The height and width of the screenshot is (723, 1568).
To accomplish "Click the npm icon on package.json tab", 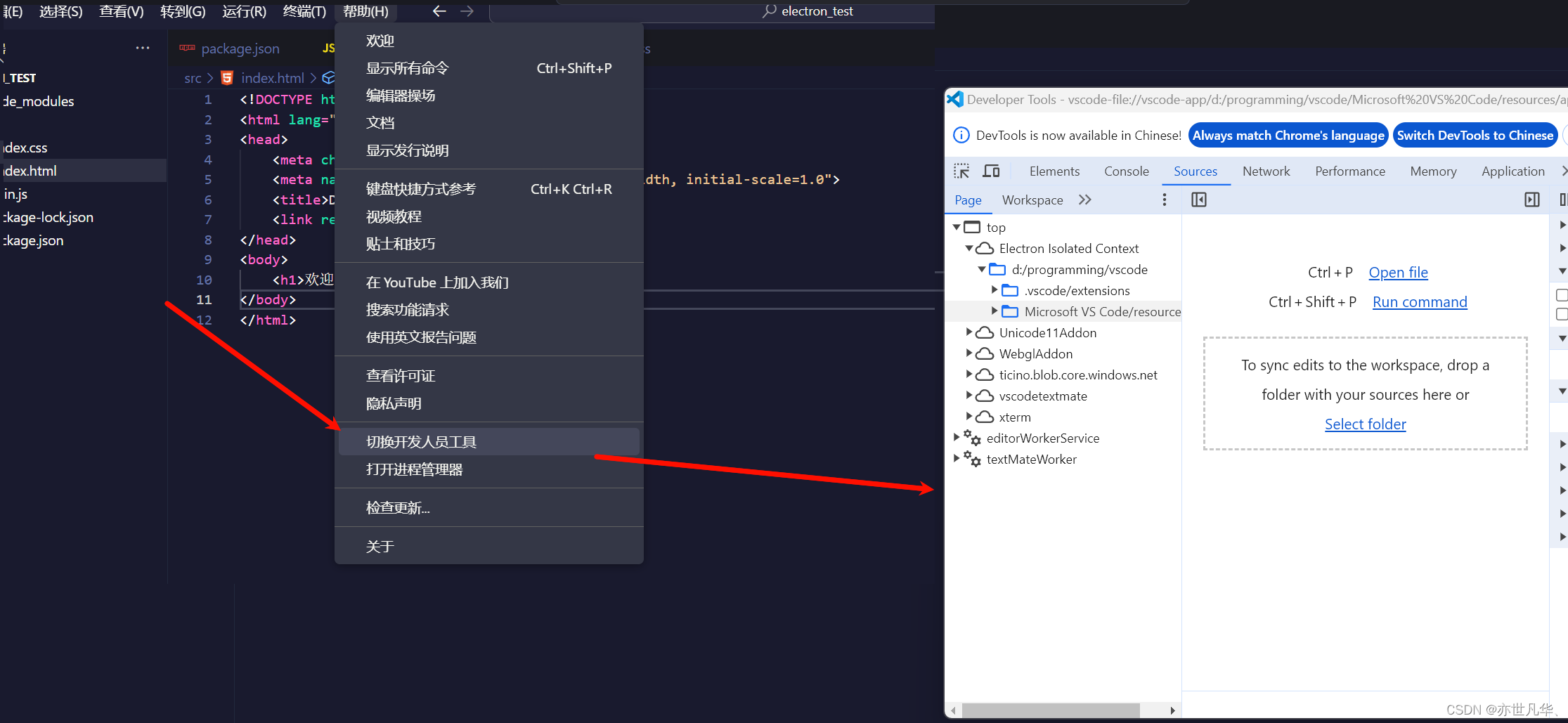I will [x=187, y=48].
